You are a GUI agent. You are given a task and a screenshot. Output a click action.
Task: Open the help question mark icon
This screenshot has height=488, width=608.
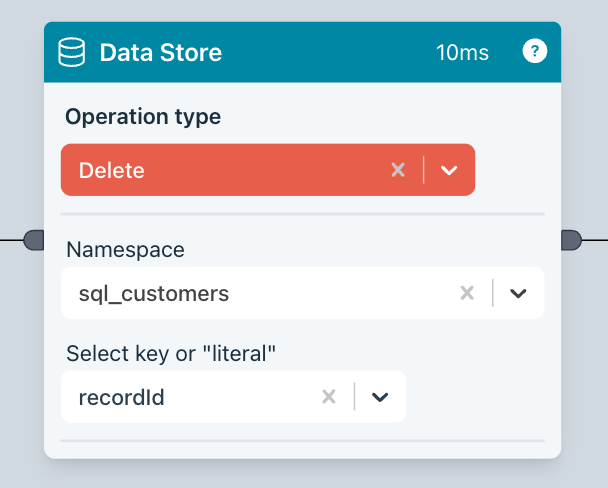tap(535, 52)
